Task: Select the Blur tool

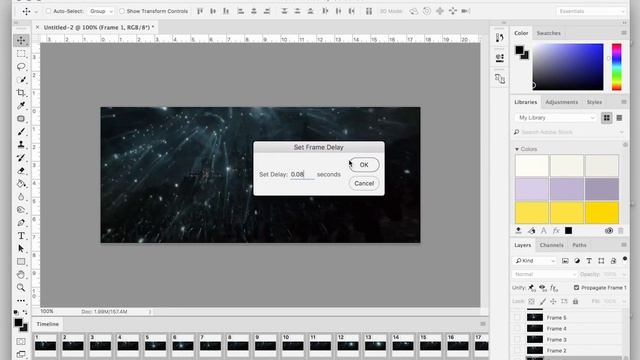Action: pyautogui.click(x=21, y=197)
